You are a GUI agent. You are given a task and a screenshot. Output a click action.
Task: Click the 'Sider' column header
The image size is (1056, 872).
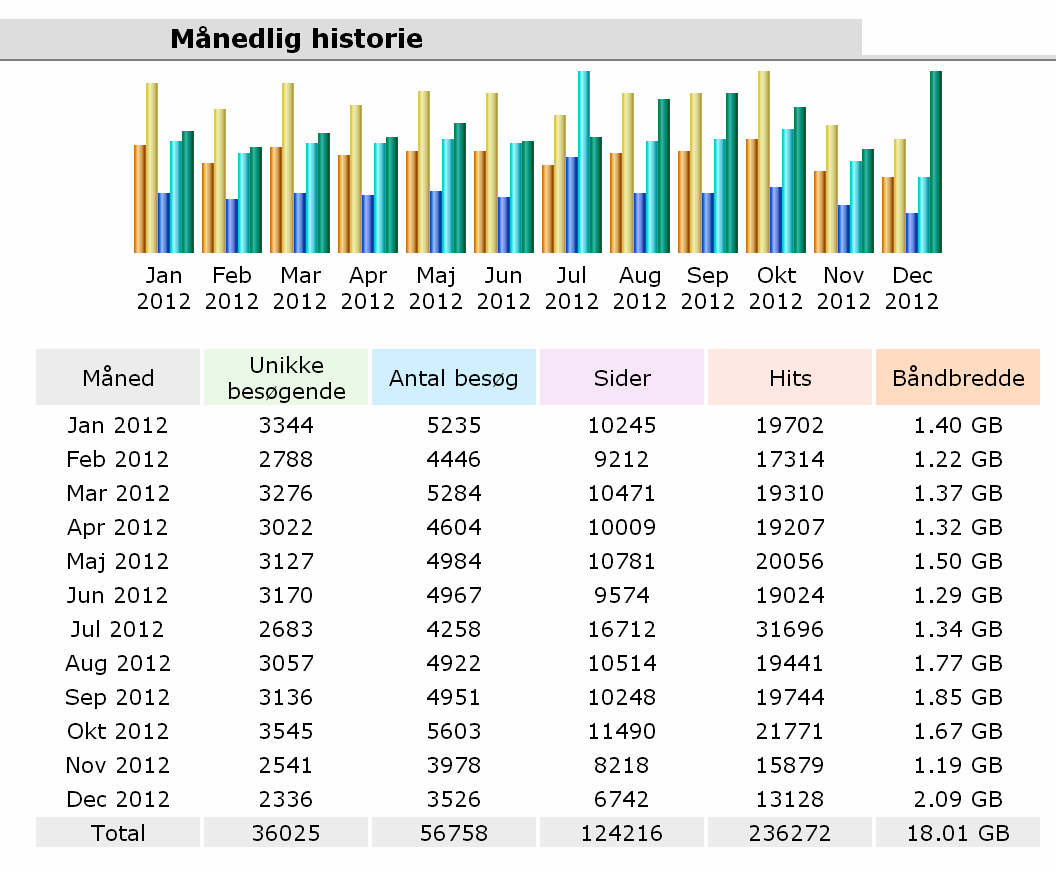(x=622, y=378)
